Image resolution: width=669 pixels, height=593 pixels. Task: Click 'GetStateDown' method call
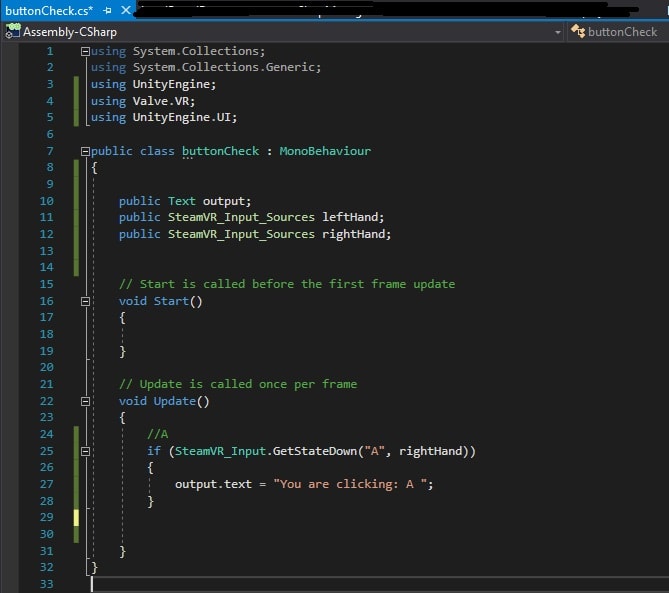314,451
